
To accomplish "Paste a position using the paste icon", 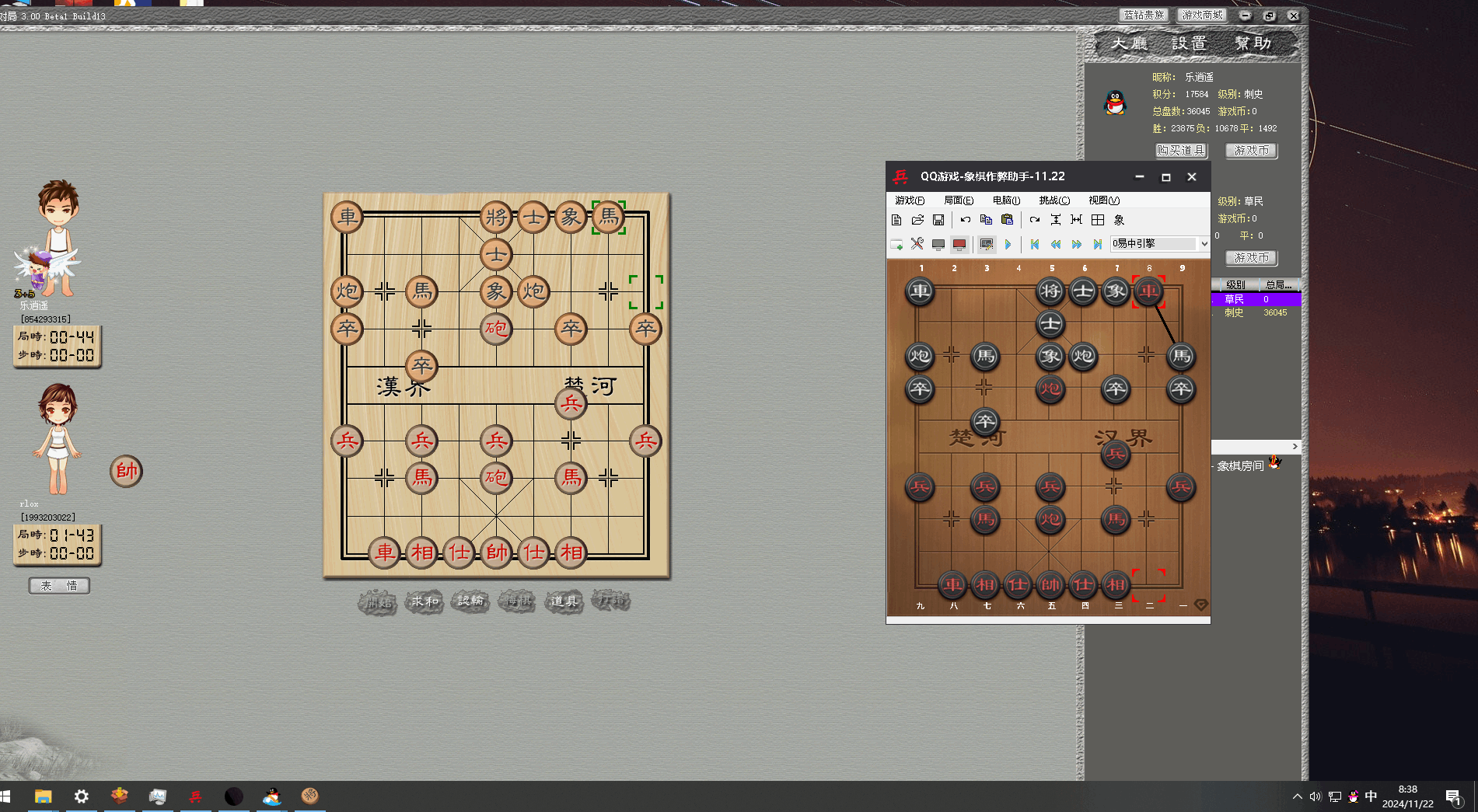I will [1007, 220].
